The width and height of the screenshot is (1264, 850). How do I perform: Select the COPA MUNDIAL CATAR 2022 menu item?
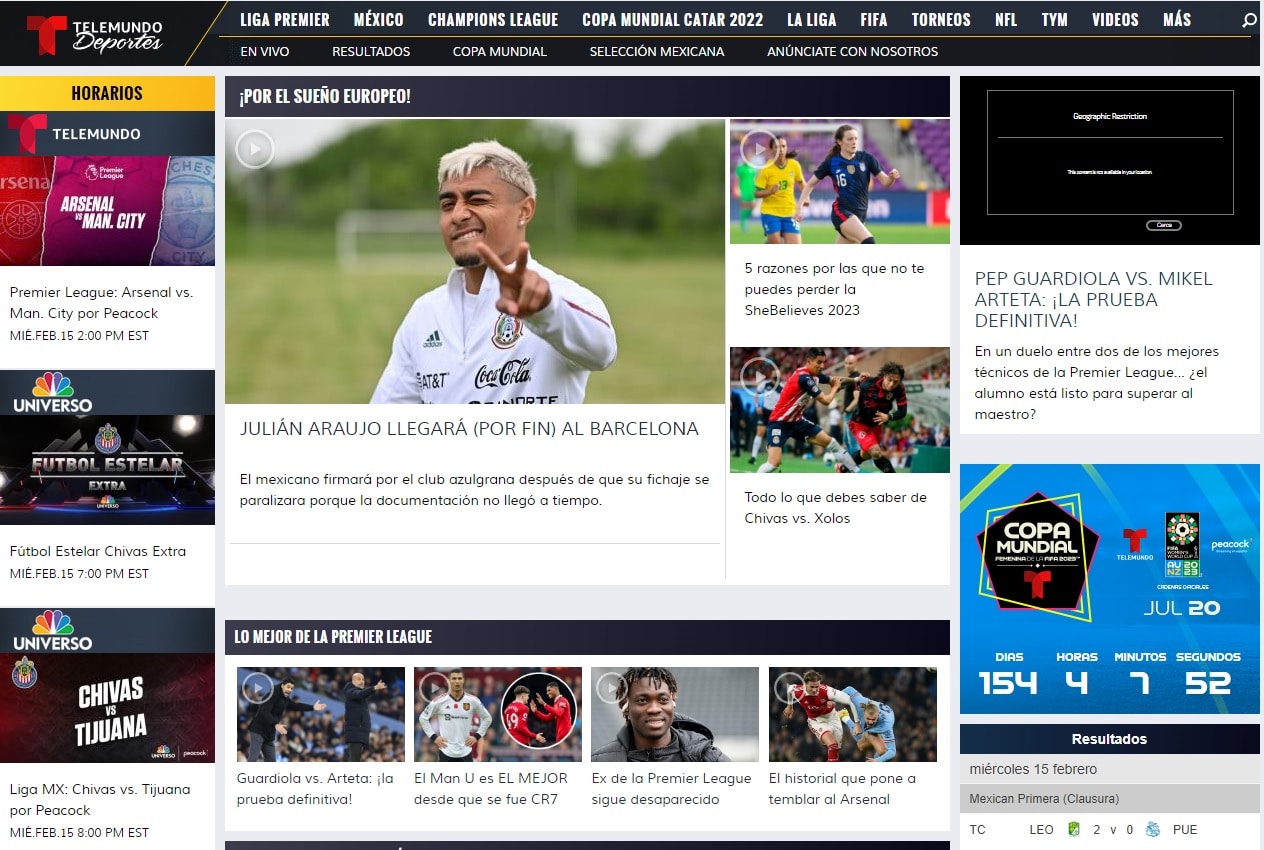point(672,18)
